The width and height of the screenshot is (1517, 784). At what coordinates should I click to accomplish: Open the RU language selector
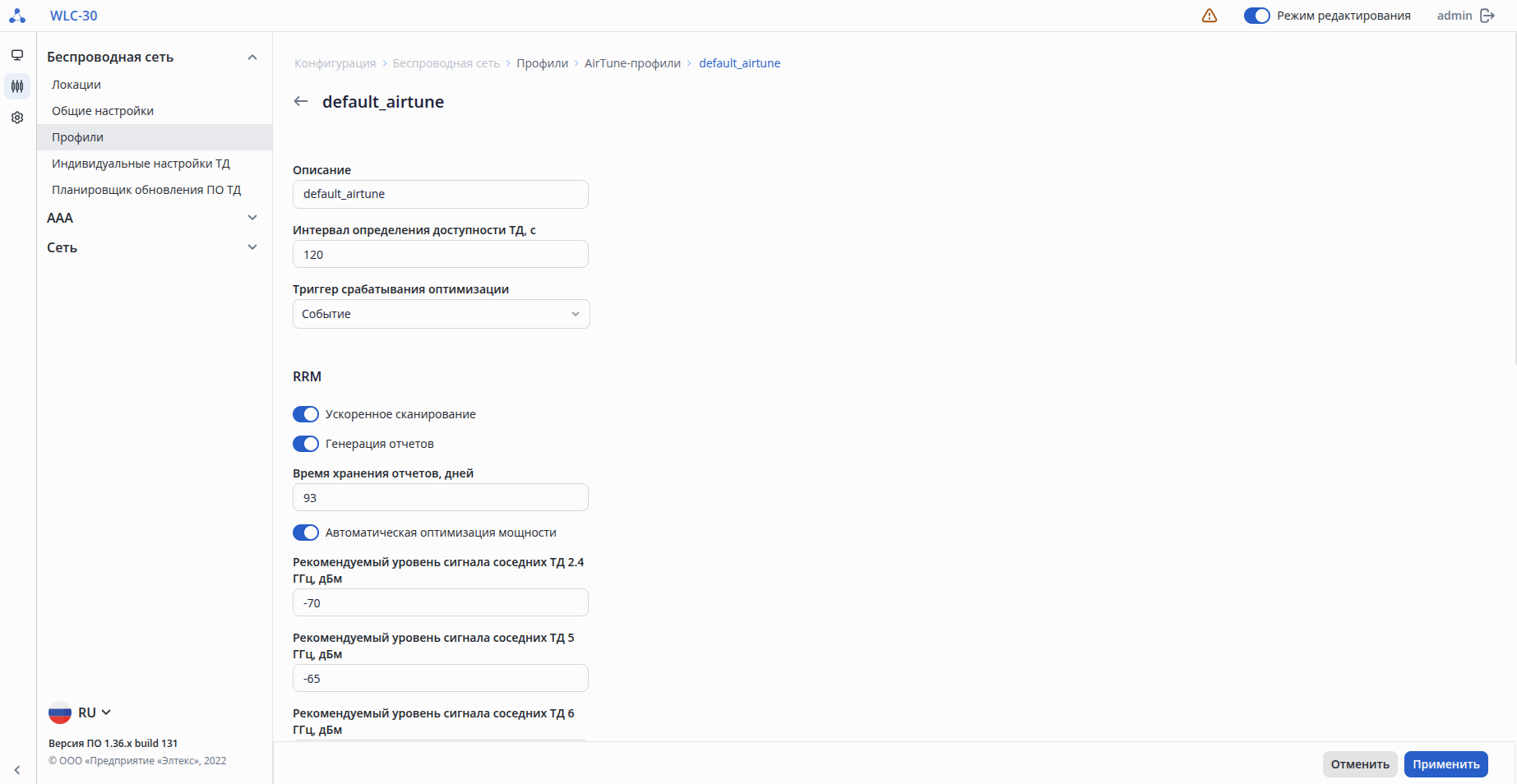click(x=81, y=713)
